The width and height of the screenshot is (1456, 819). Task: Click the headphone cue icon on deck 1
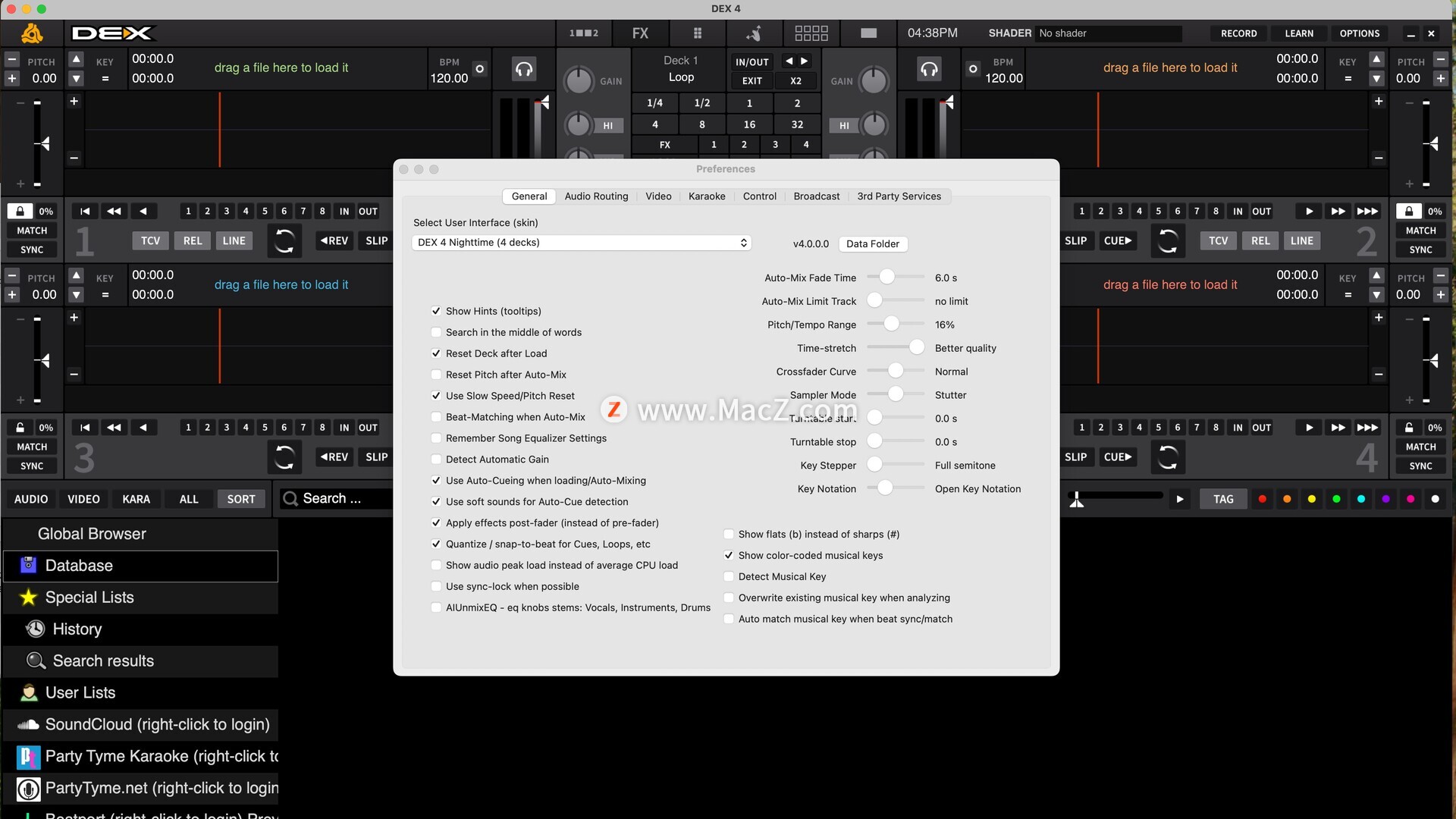(x=524, y=69)
